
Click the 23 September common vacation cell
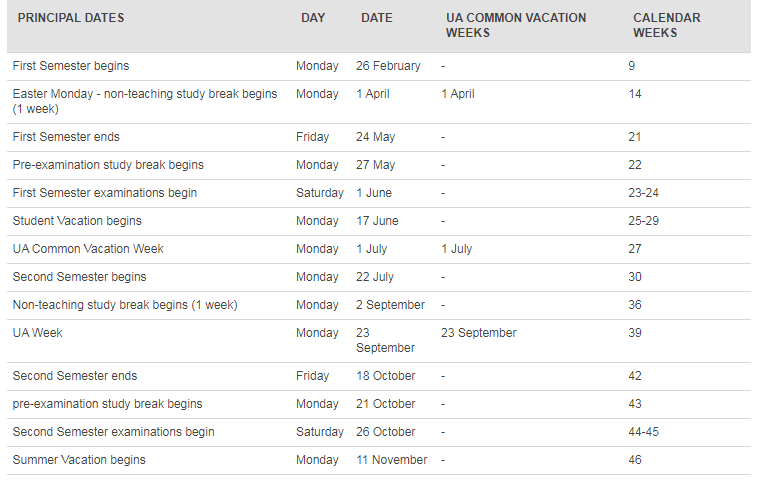(478, 333)
